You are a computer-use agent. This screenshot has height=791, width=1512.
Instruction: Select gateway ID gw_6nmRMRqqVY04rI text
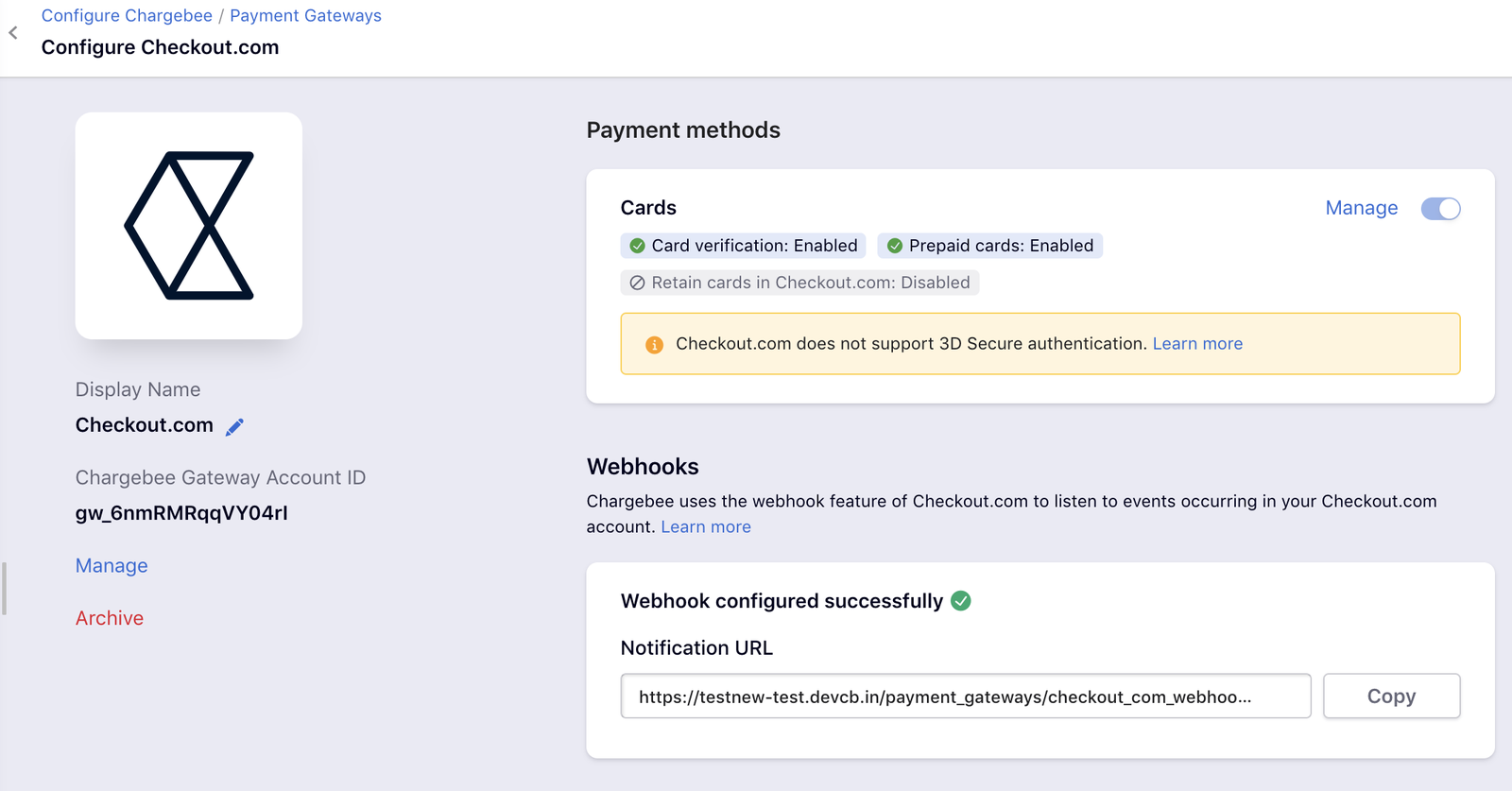click(x=181, y=513)
